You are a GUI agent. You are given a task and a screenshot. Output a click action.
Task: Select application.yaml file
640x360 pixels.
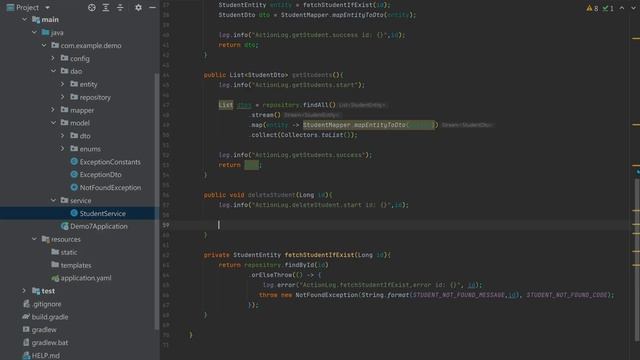(86, 278)
